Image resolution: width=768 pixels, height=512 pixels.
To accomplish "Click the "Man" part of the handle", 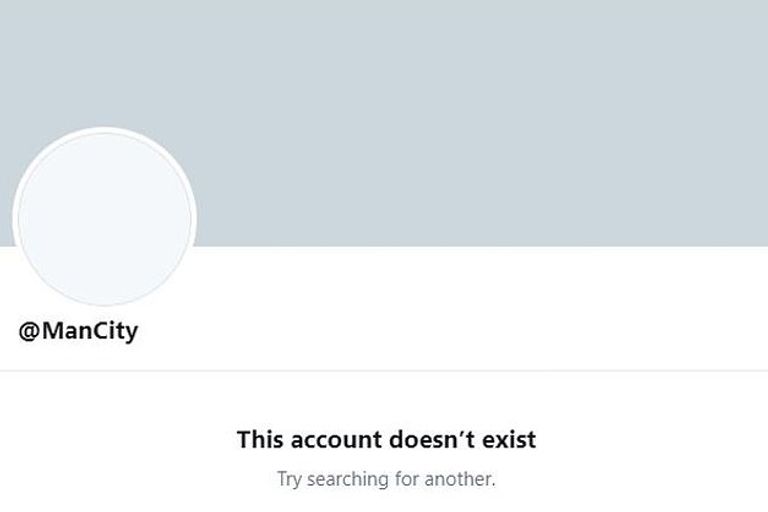I will pos(66,331).
